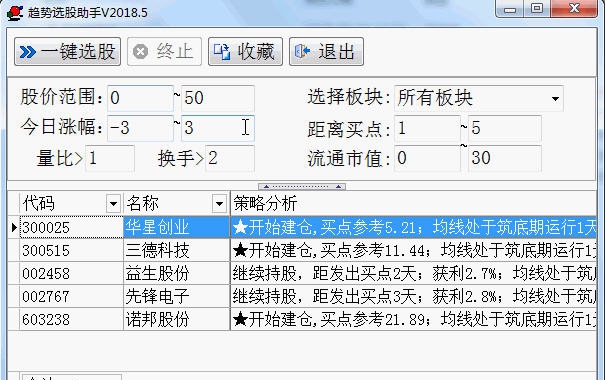The width and height of the screenshot is (605, 380).
Task: Click the 策略分析 column header
Action: coord(414,203)
